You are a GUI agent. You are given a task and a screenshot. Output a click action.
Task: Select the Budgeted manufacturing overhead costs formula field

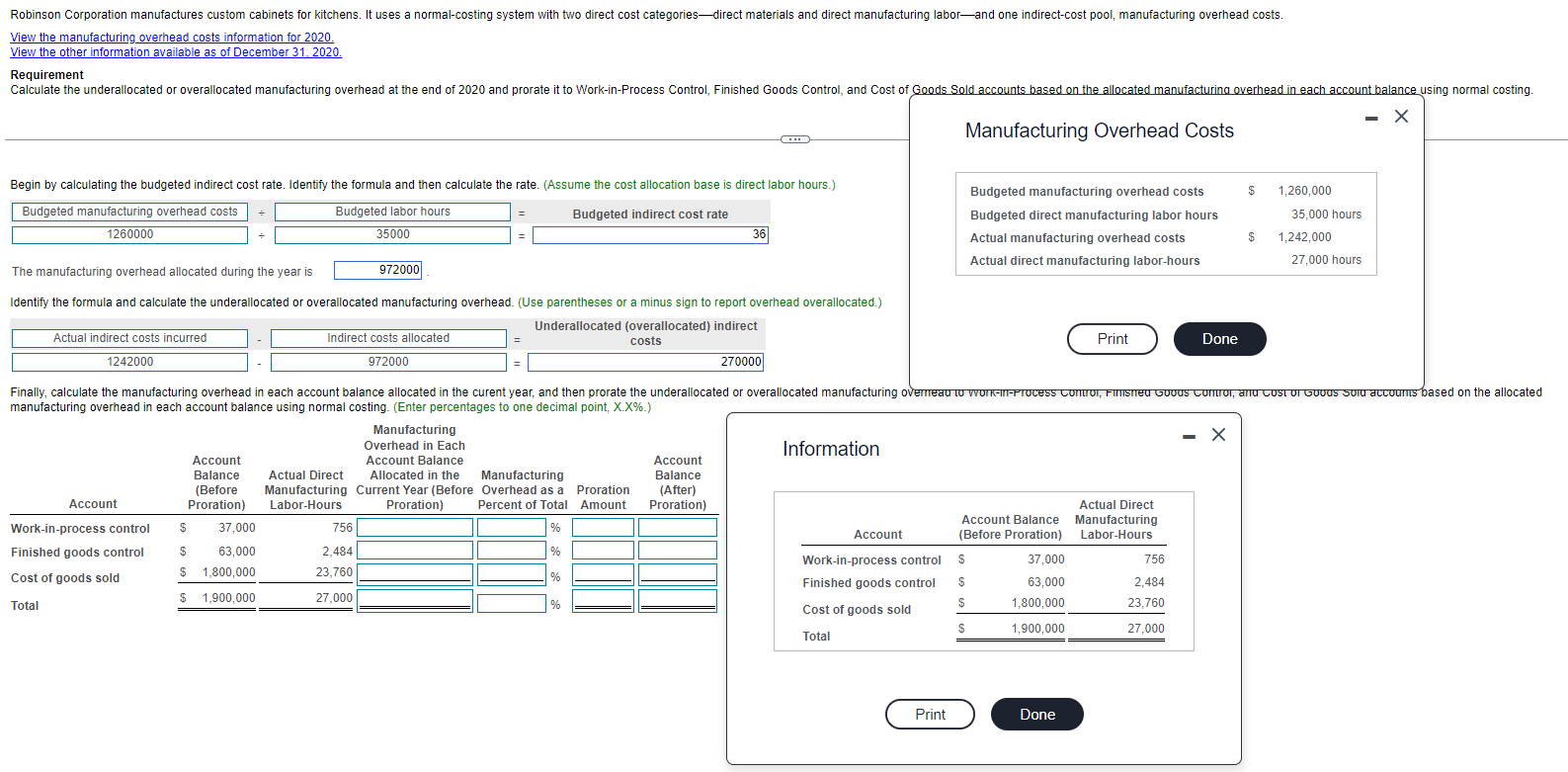129,212
